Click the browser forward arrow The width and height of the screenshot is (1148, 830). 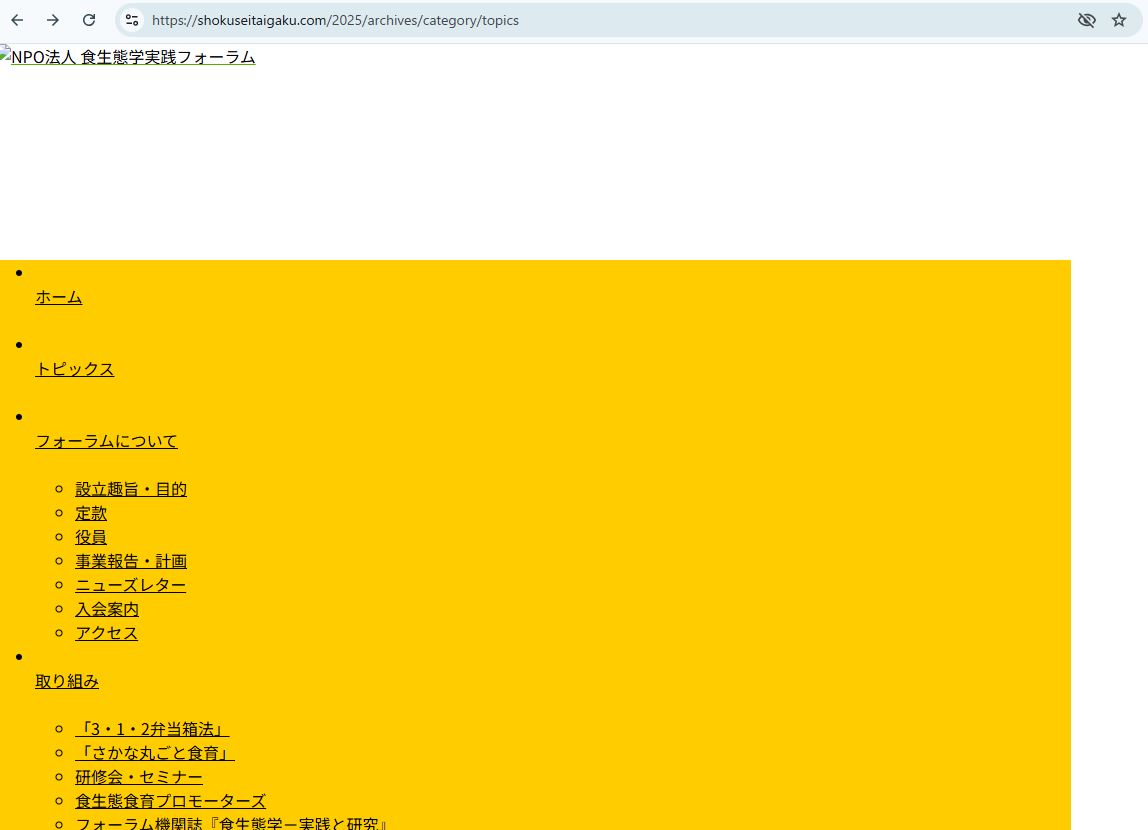click(53, 20)
